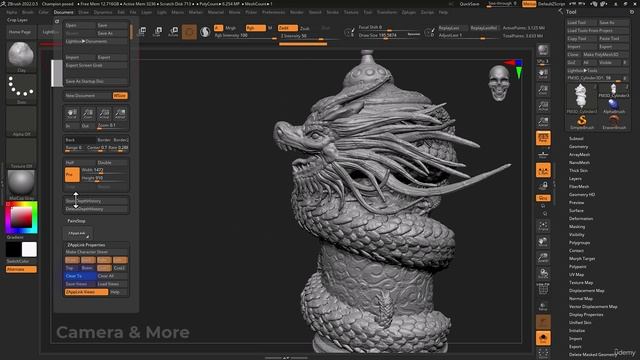This screenshot has width=640, height=360.
Task: Toggle Persp perspective mode on right shelf
Action: pyautogui.click(x=543, y=138)
